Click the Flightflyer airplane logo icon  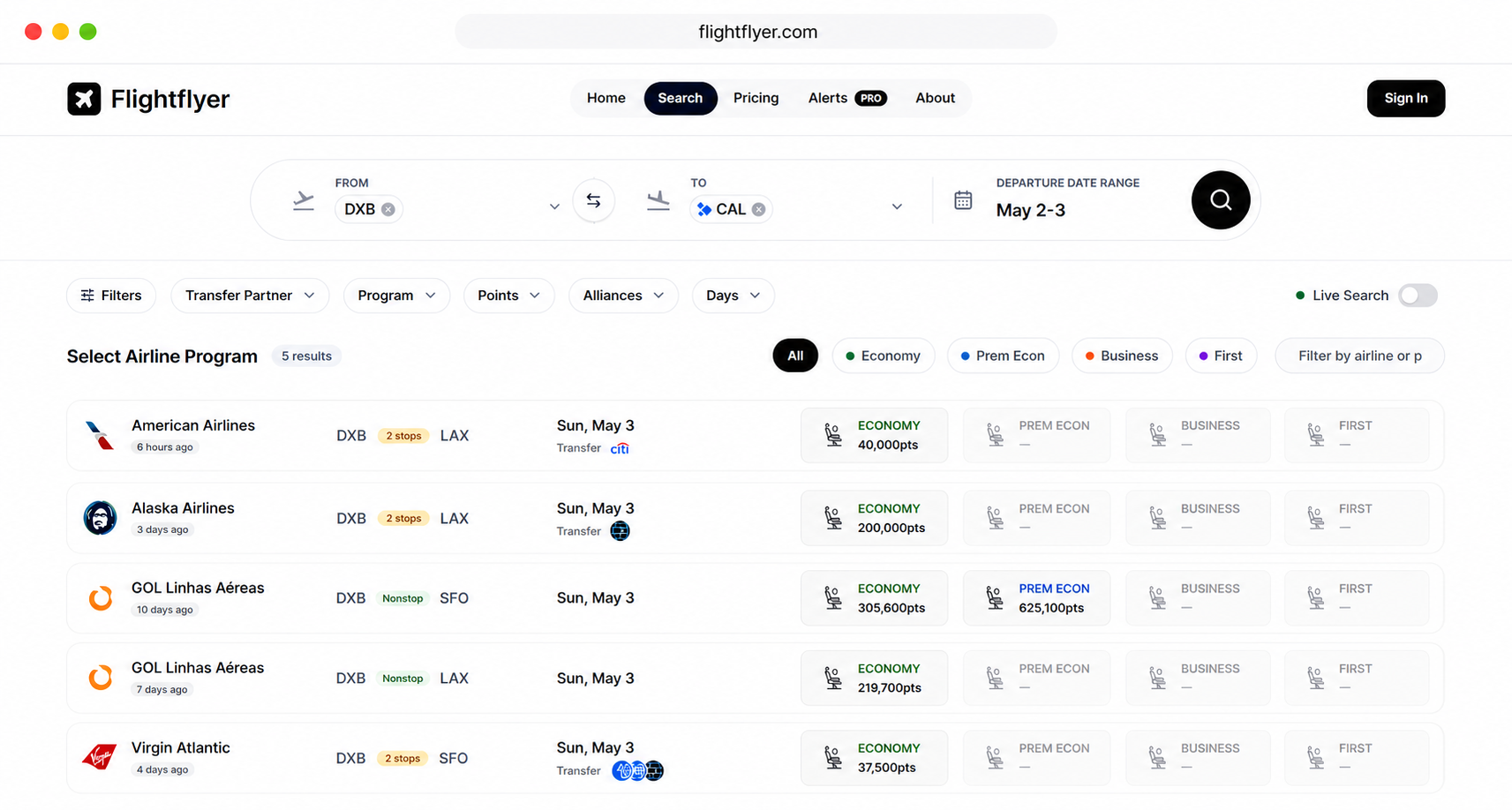(84, 99)
